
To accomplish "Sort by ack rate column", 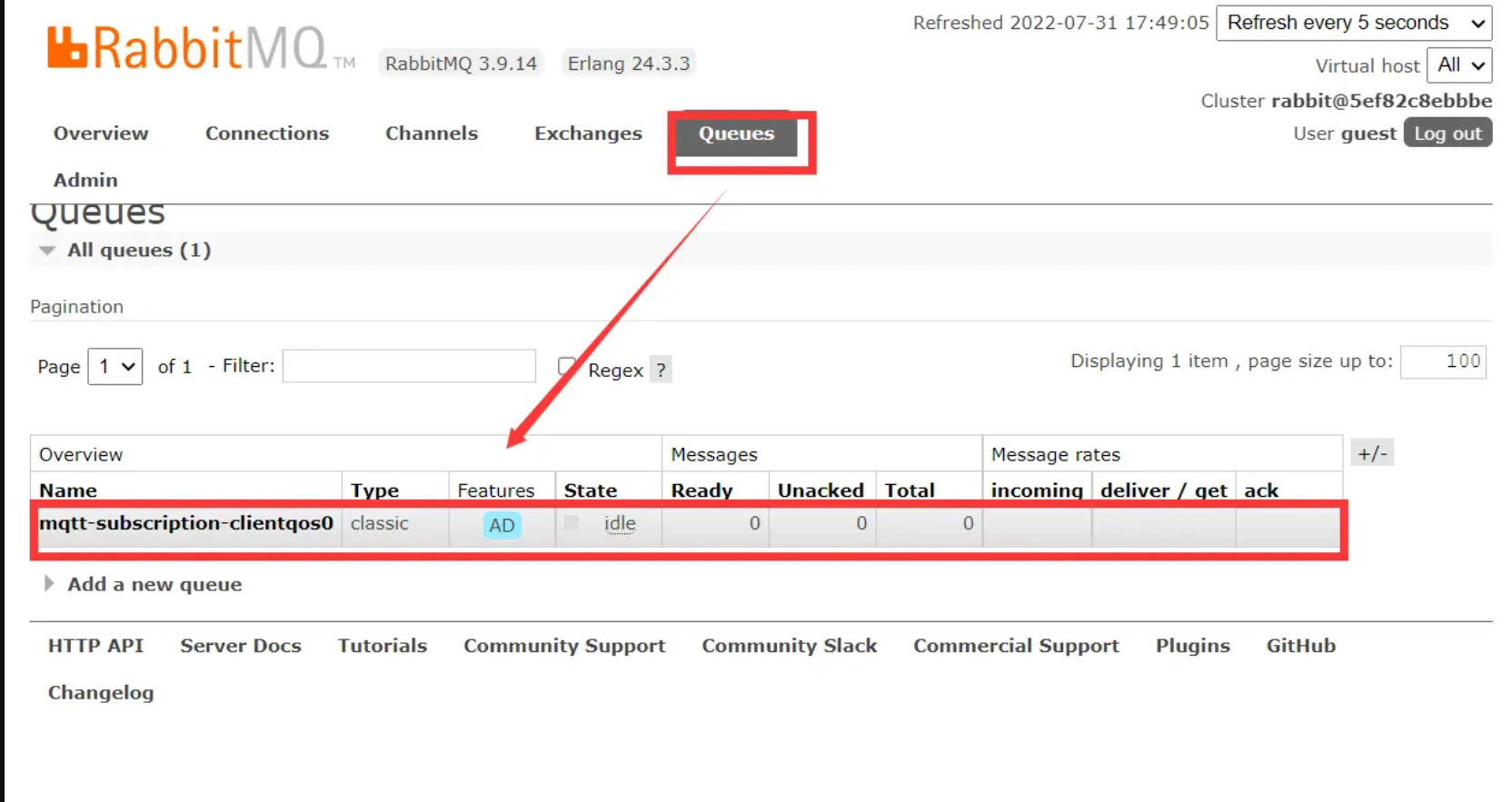I will (x=1261, y=490).
